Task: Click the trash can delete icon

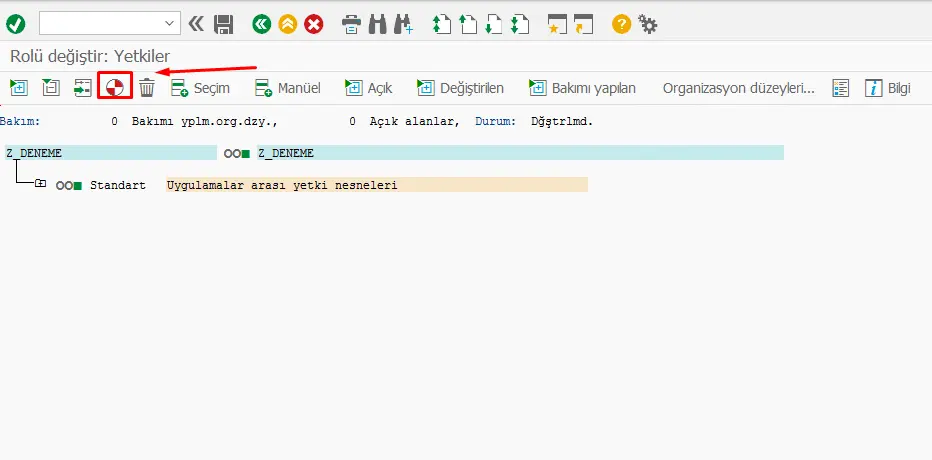Action: pos(147,88)
